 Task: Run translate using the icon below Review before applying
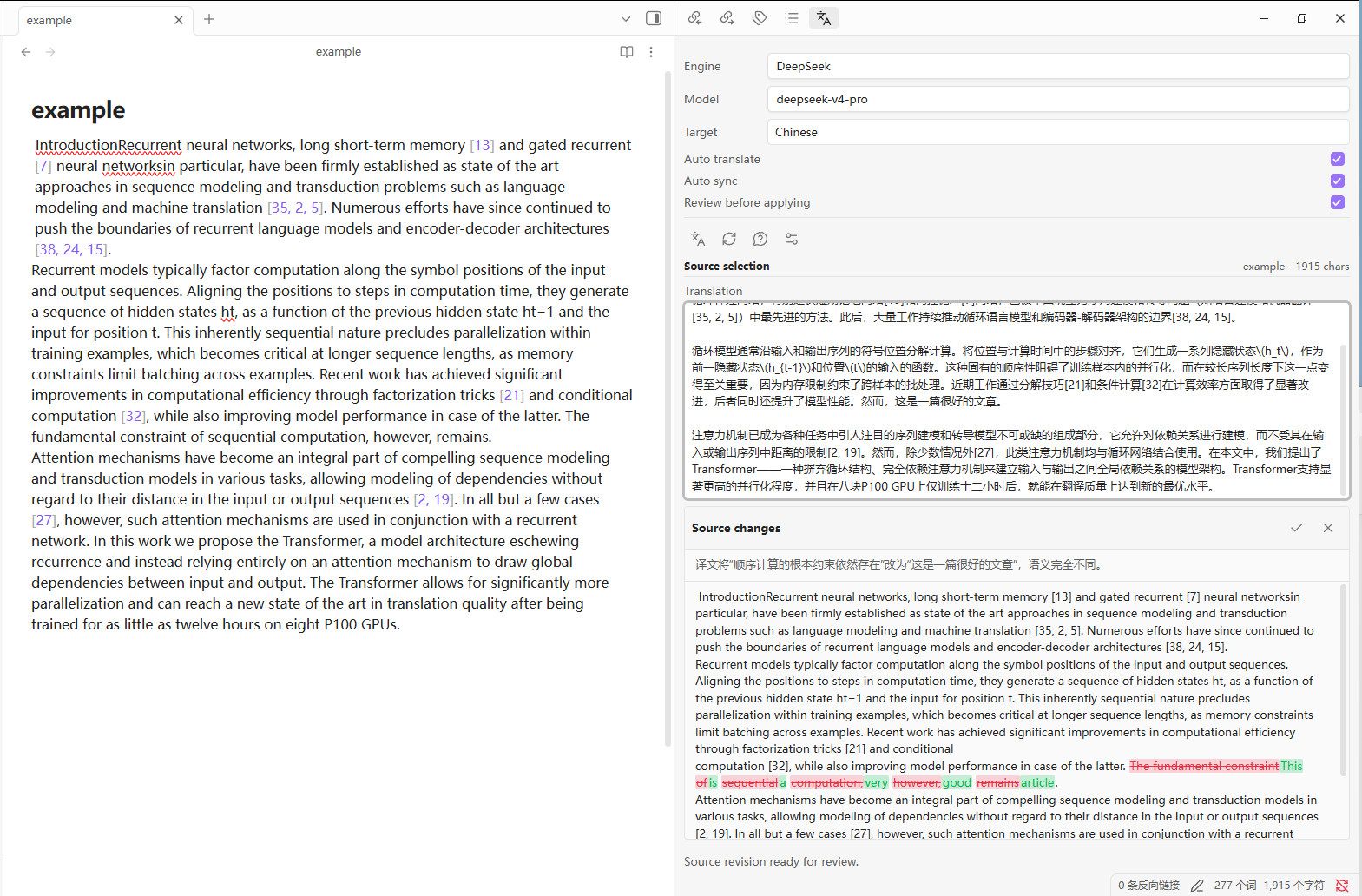point(697,239)
